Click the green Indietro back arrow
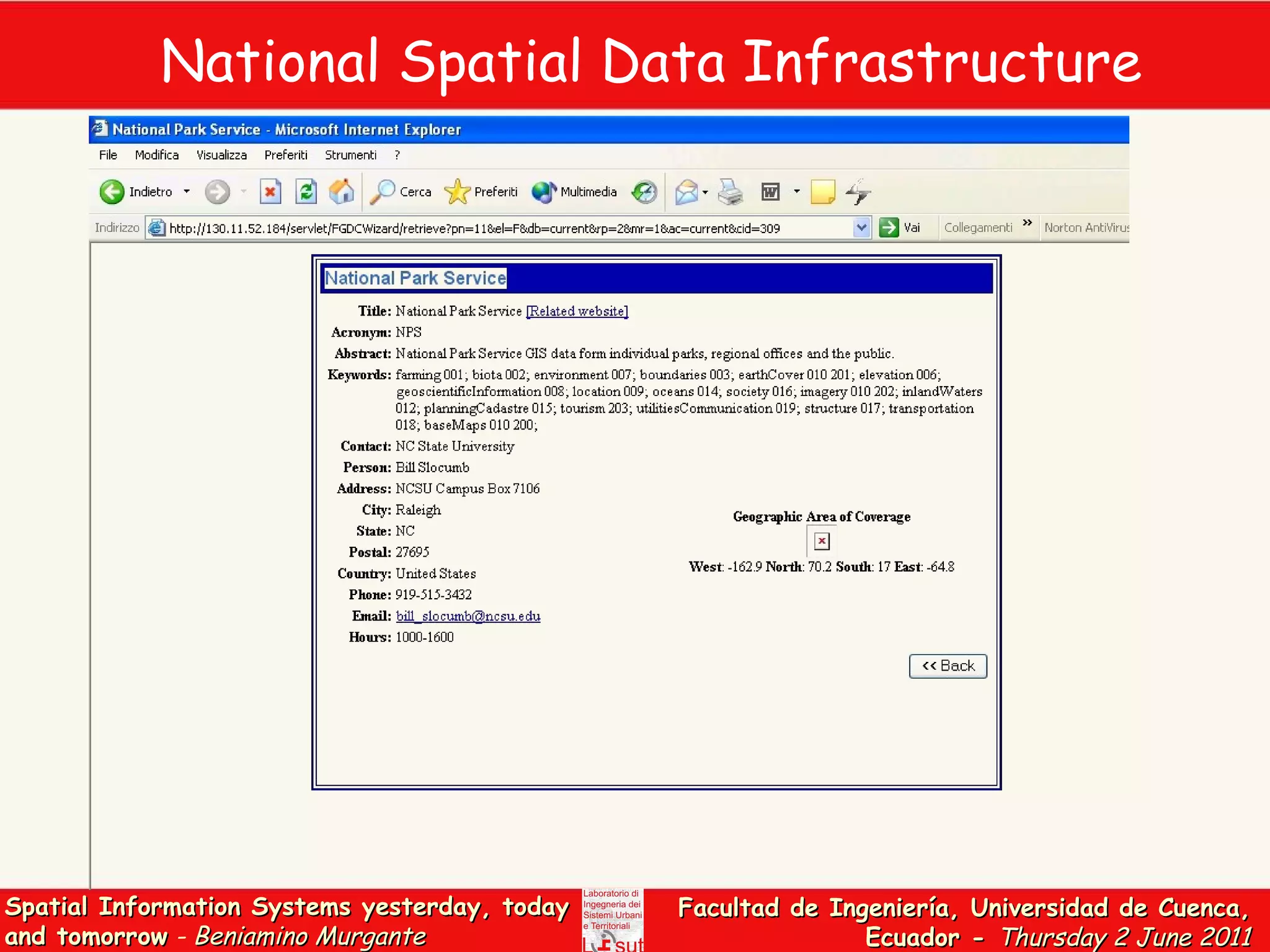 112,192
